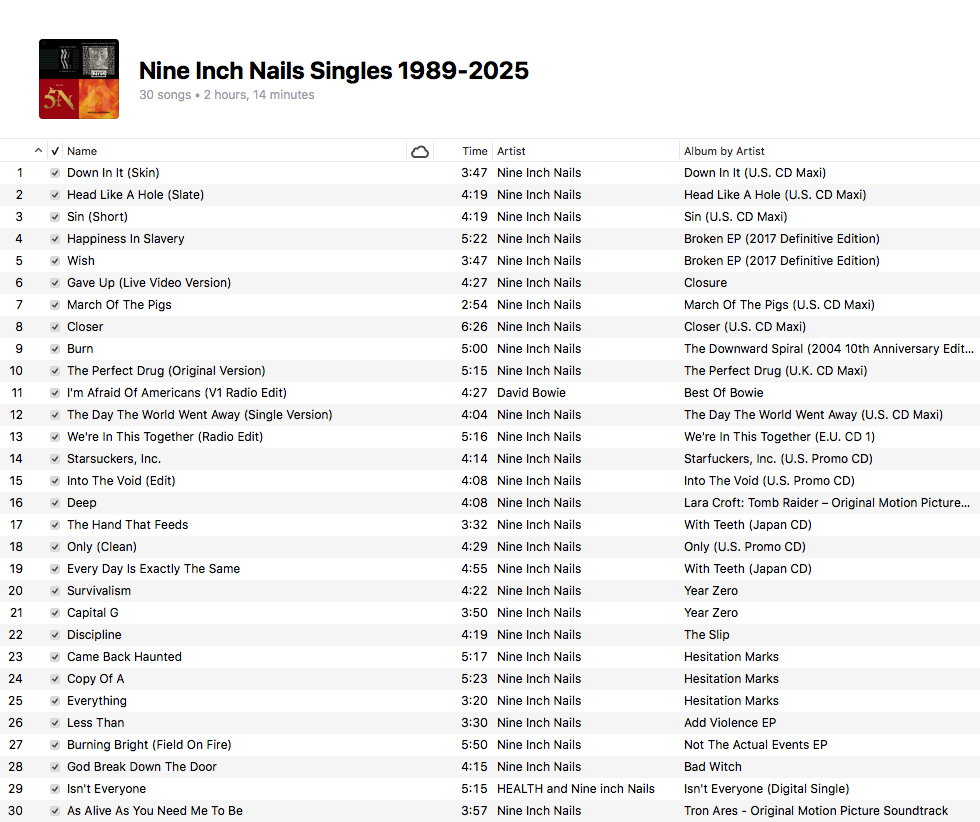Click the iCloud status column header icon
Viewport: 980px width, 822px height.
click(420, 151)
